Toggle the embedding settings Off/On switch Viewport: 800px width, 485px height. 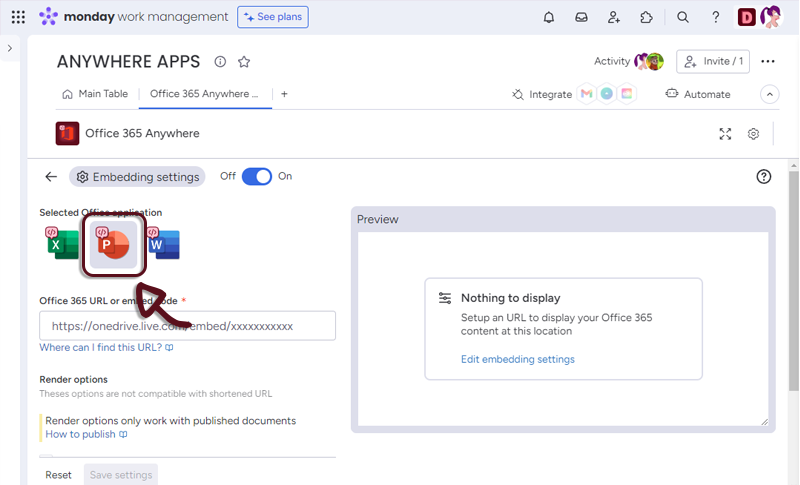click(x=257, y=176)
